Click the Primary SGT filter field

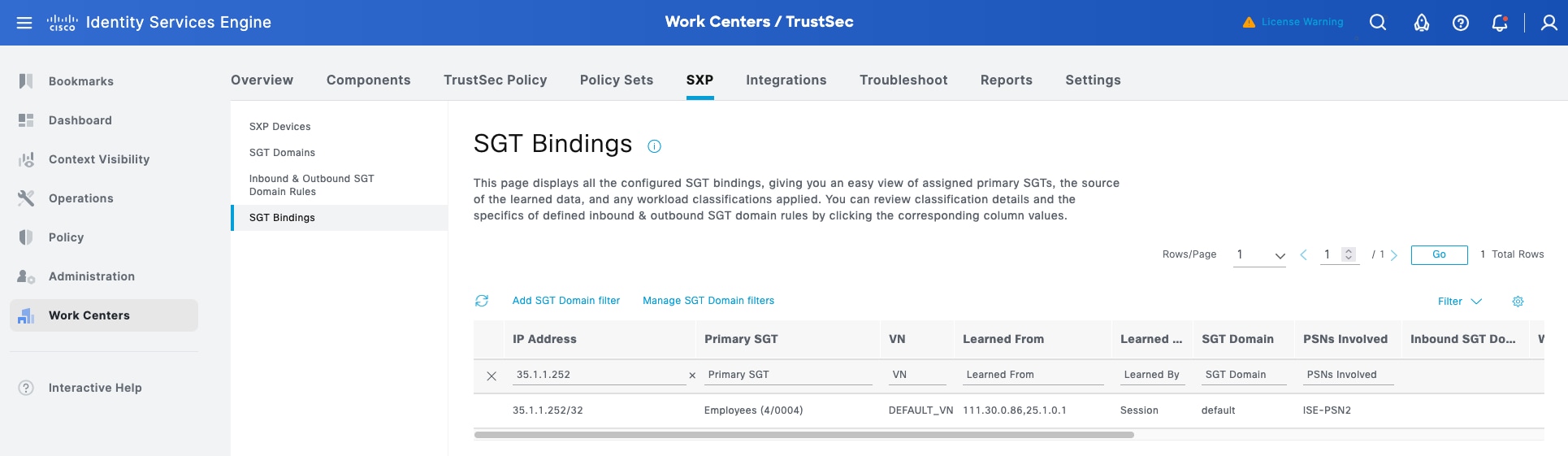[x=788, y=375]
